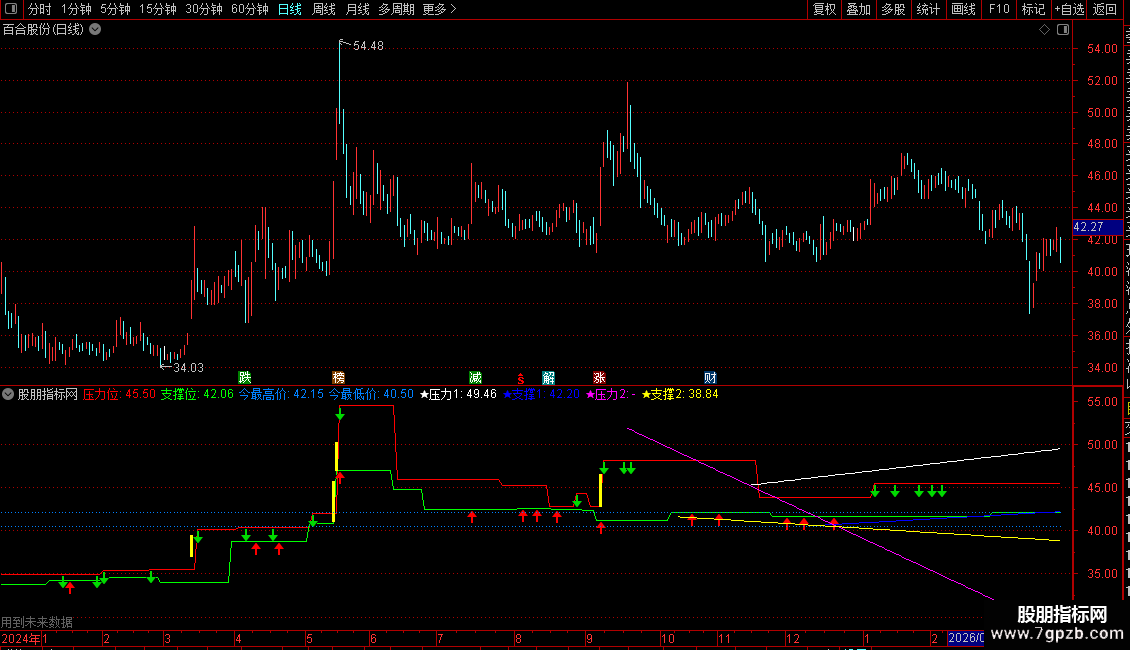Click the 叠加 overlay button
1130x650 pixels.
click(859, 9)
